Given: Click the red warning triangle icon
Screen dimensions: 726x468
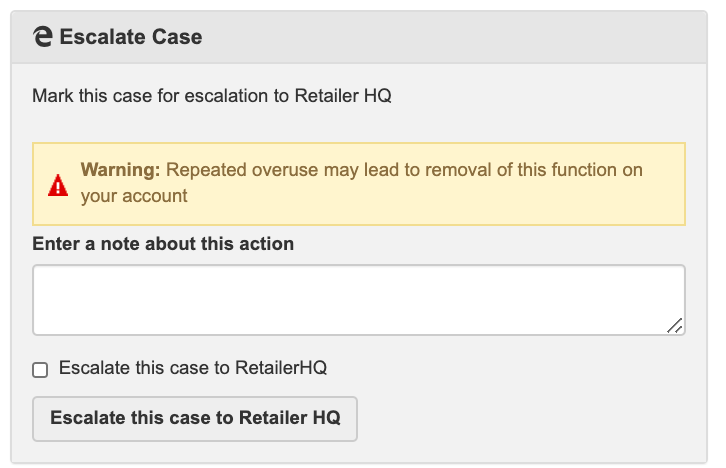Looking at the screenshot, I should coord(58,185).
